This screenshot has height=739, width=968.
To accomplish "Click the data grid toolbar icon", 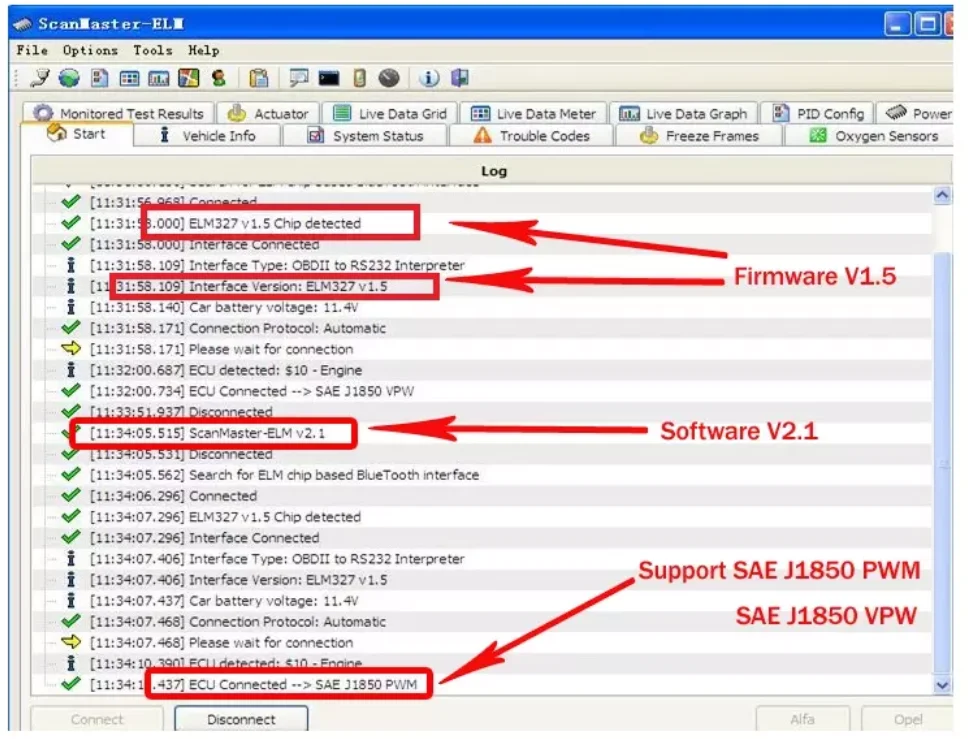I will tap(129, 78).
